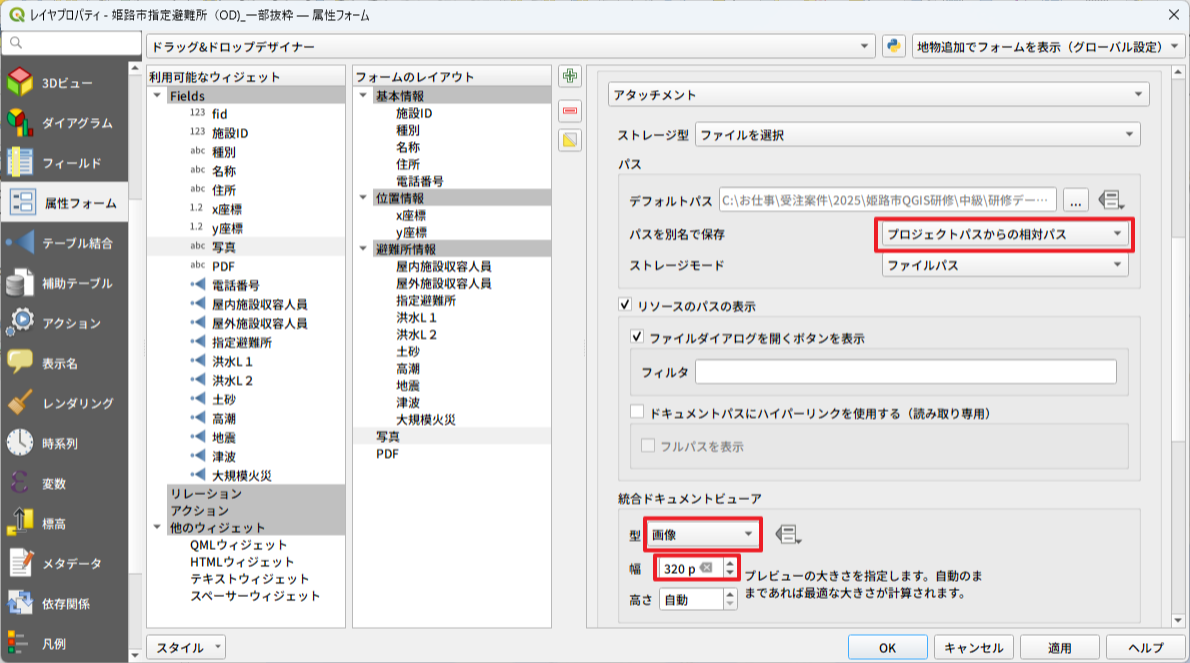The height and width of the screenshot is (663, 1190).
Task: Collapse the 基本情報 group in form layout
Action: pyautogui.click(x=362, y=96)
